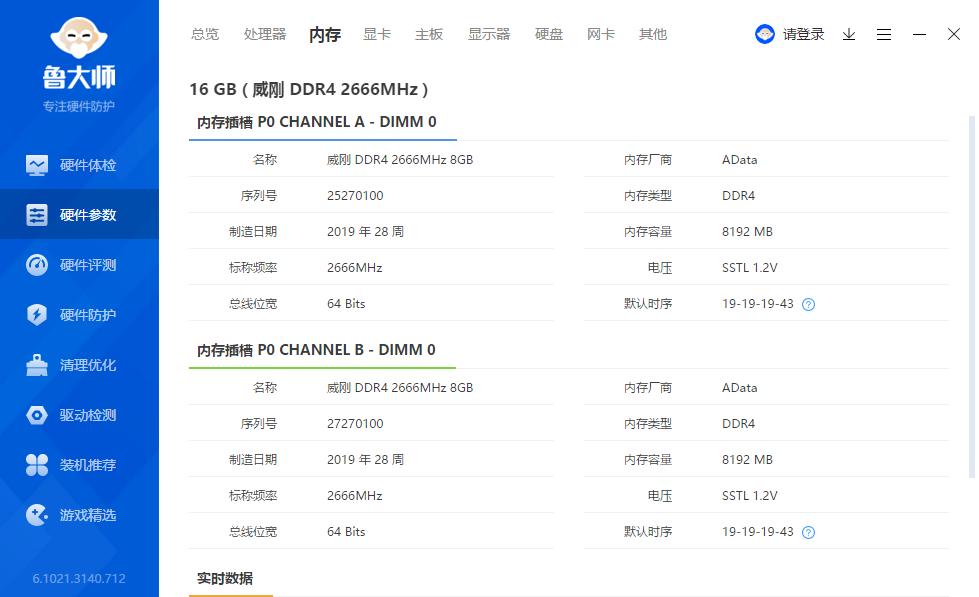
Task: Open 游戏精选 from the sidebar
Action: [80, 514]
